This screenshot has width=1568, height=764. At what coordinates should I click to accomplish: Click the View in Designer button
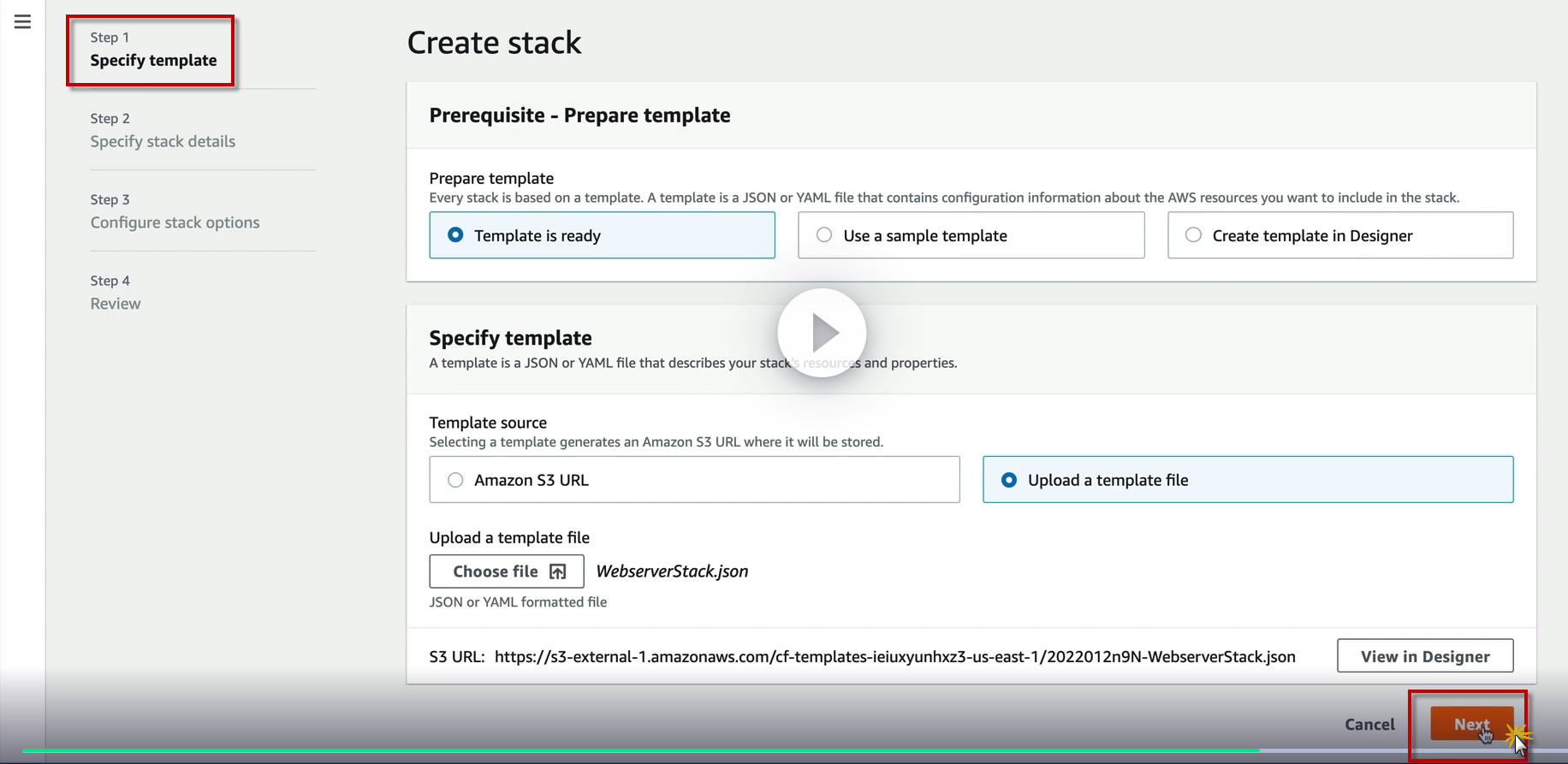click(x=1424, y=656)
